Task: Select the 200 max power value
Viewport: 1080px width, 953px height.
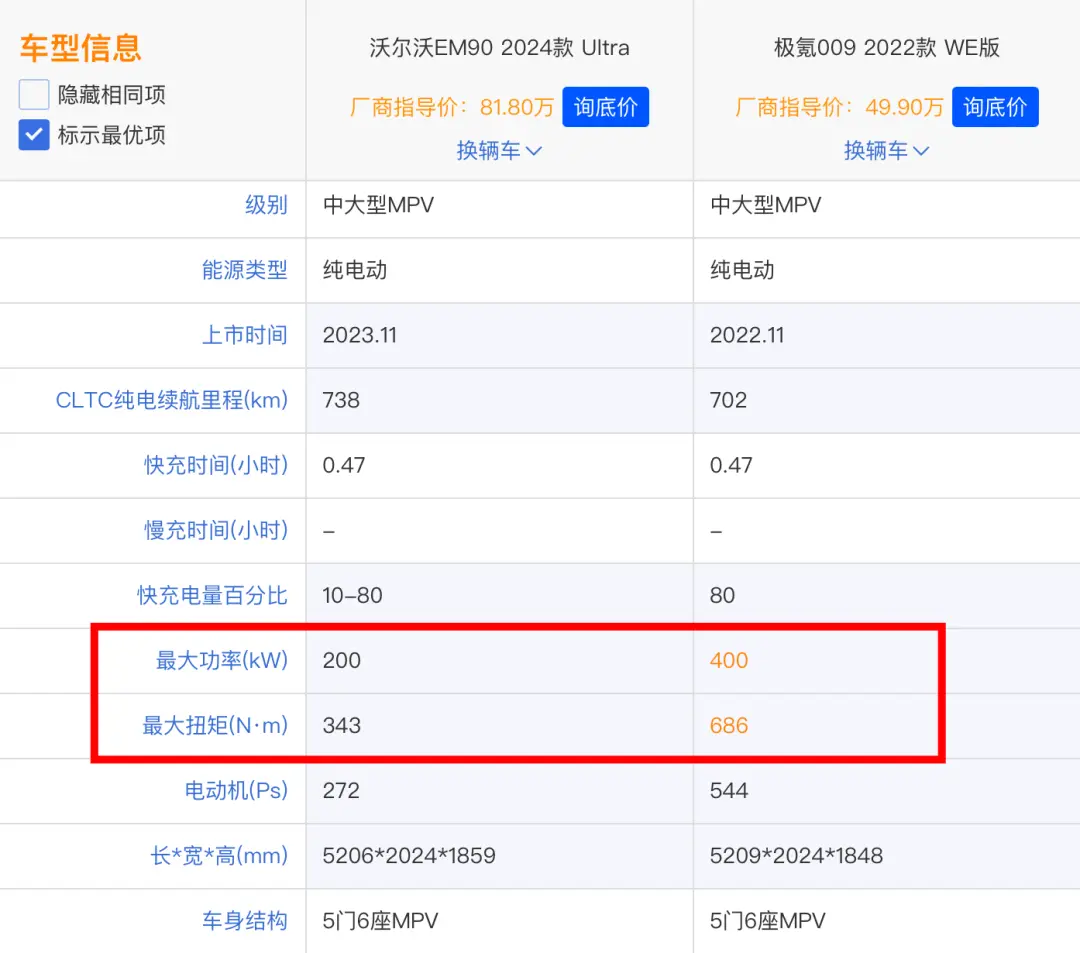Action: pyautogui.click(x=342, y=660)
